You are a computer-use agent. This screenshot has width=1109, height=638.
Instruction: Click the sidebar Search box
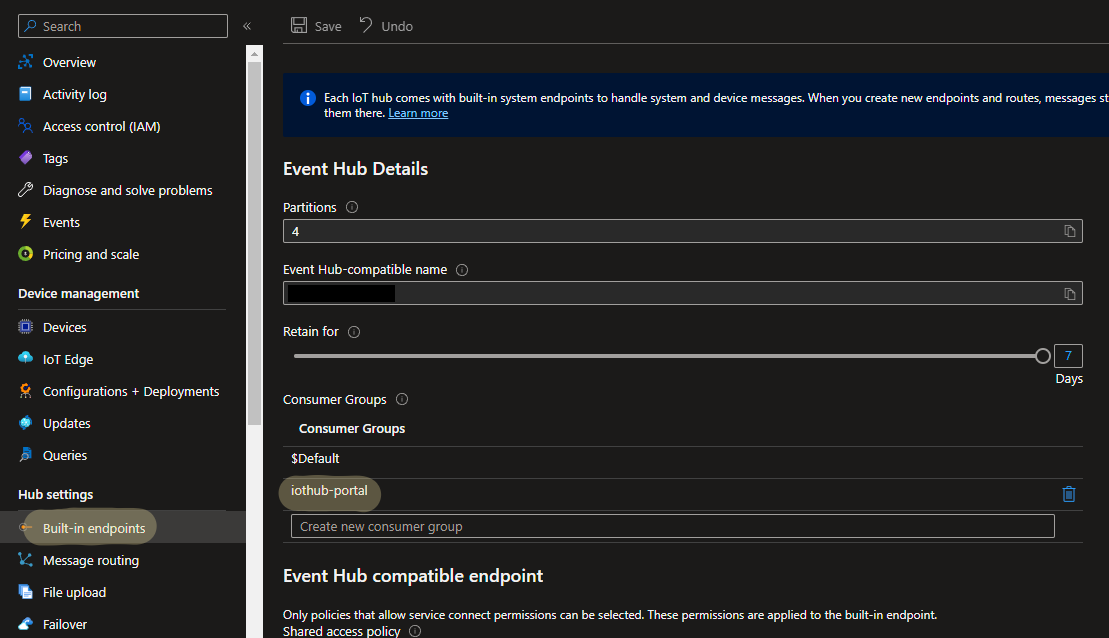coord(122,26)
